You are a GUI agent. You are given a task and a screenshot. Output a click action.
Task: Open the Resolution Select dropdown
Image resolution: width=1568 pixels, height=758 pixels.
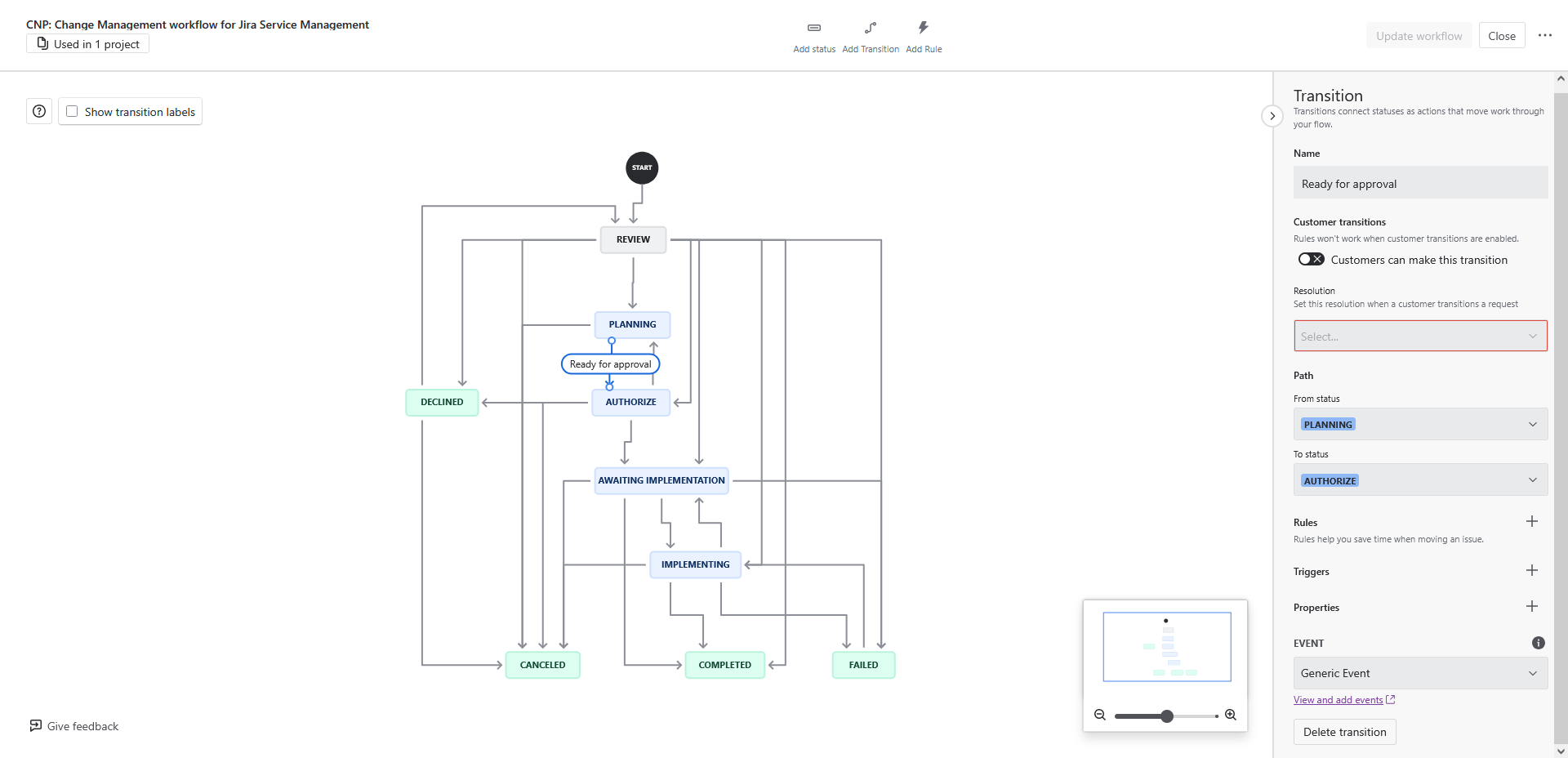(1419, 337)
